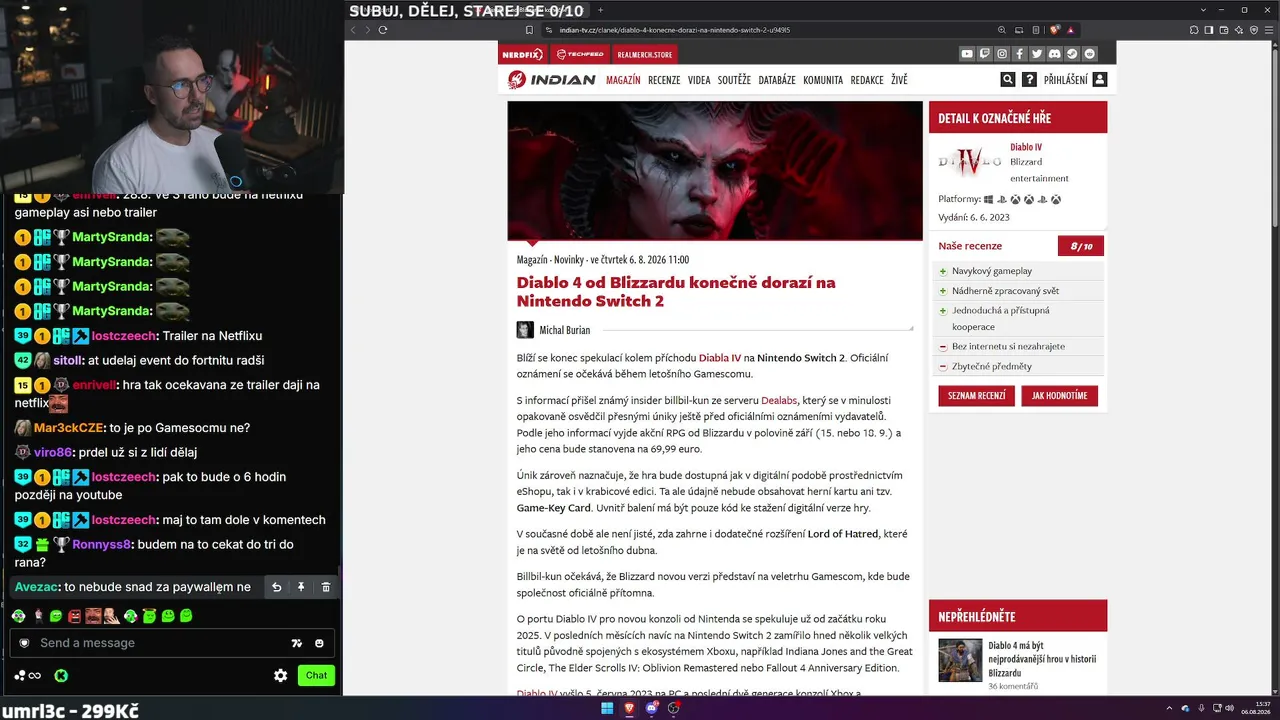This screenshot has height=720, width=1280.
Task: Click the Přihlášení login link
Action: [1066, 80]
